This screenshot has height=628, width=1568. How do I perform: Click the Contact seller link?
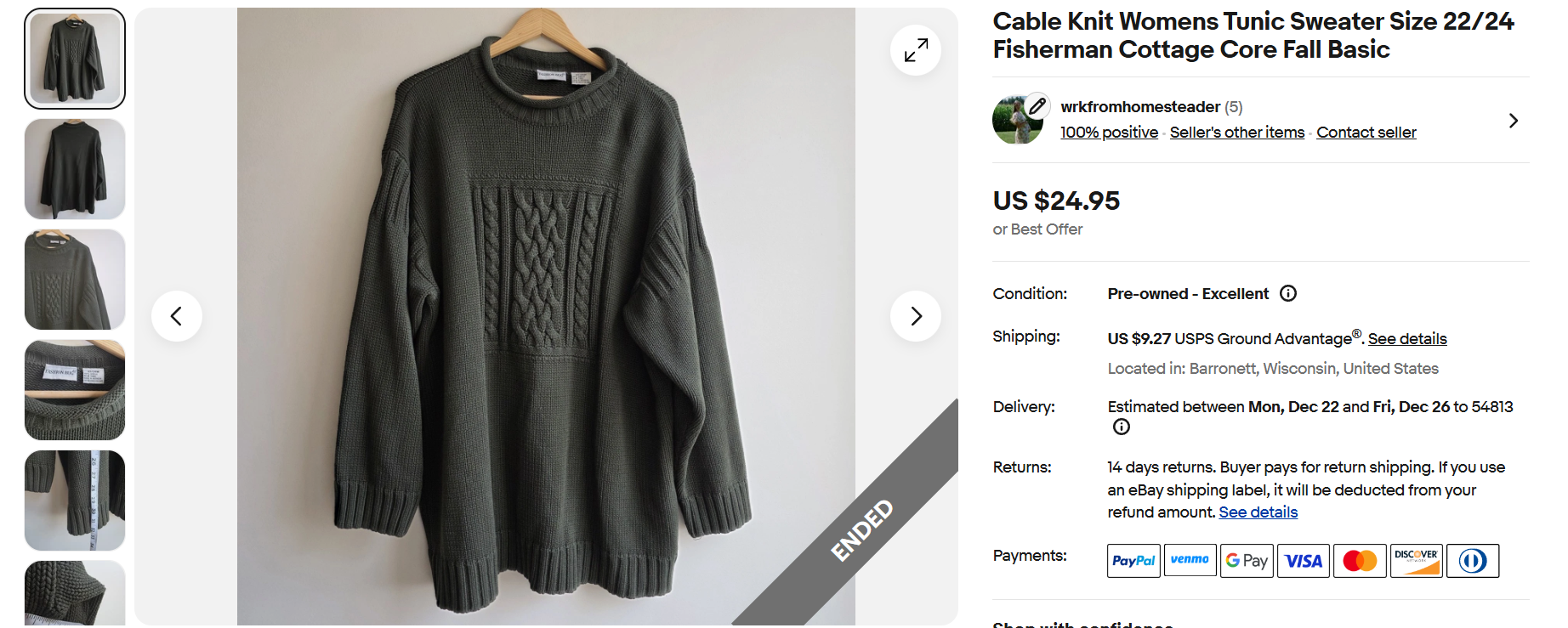pyautogui.click(x=1366, y=133)
